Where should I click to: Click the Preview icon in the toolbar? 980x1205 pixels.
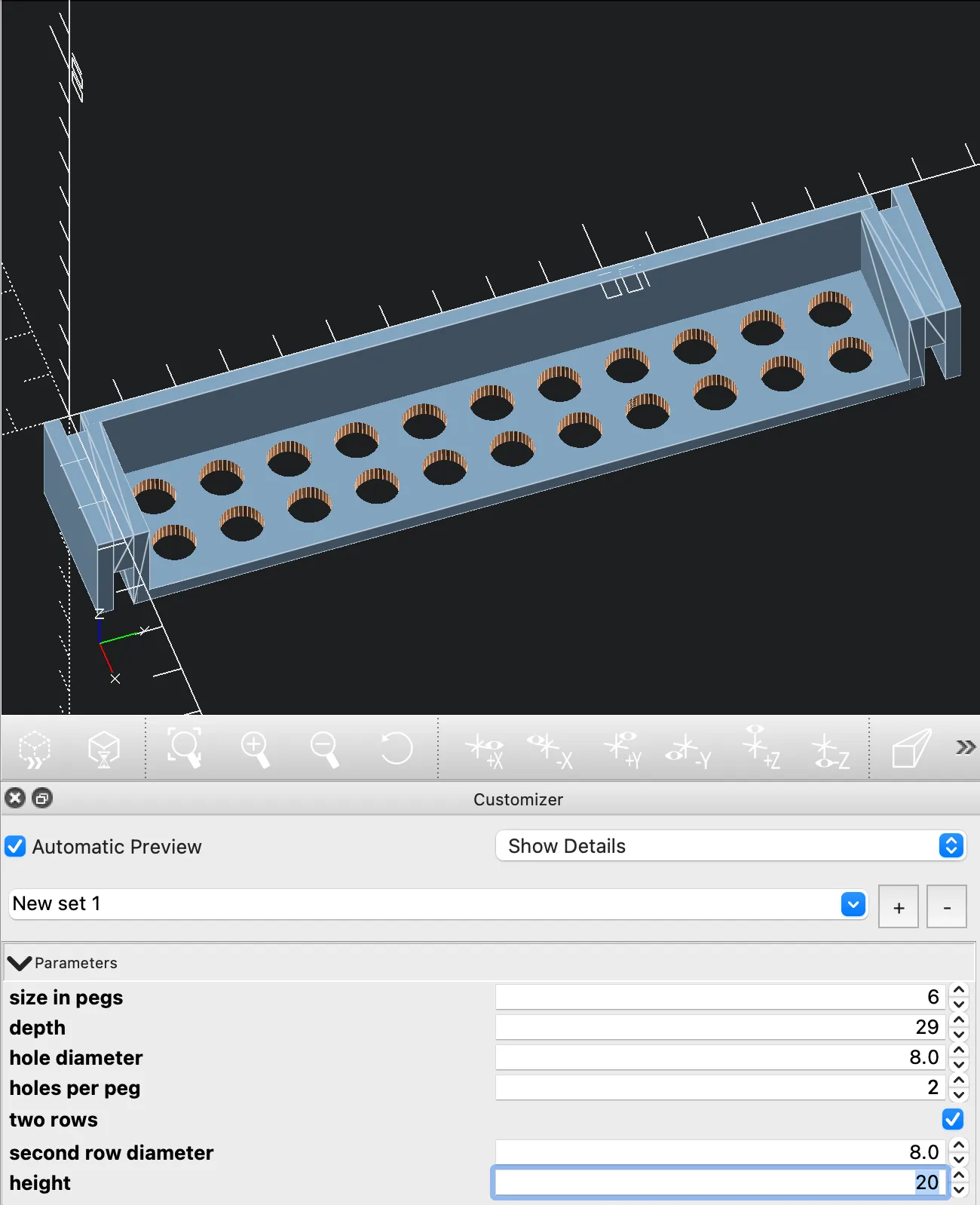35,749
